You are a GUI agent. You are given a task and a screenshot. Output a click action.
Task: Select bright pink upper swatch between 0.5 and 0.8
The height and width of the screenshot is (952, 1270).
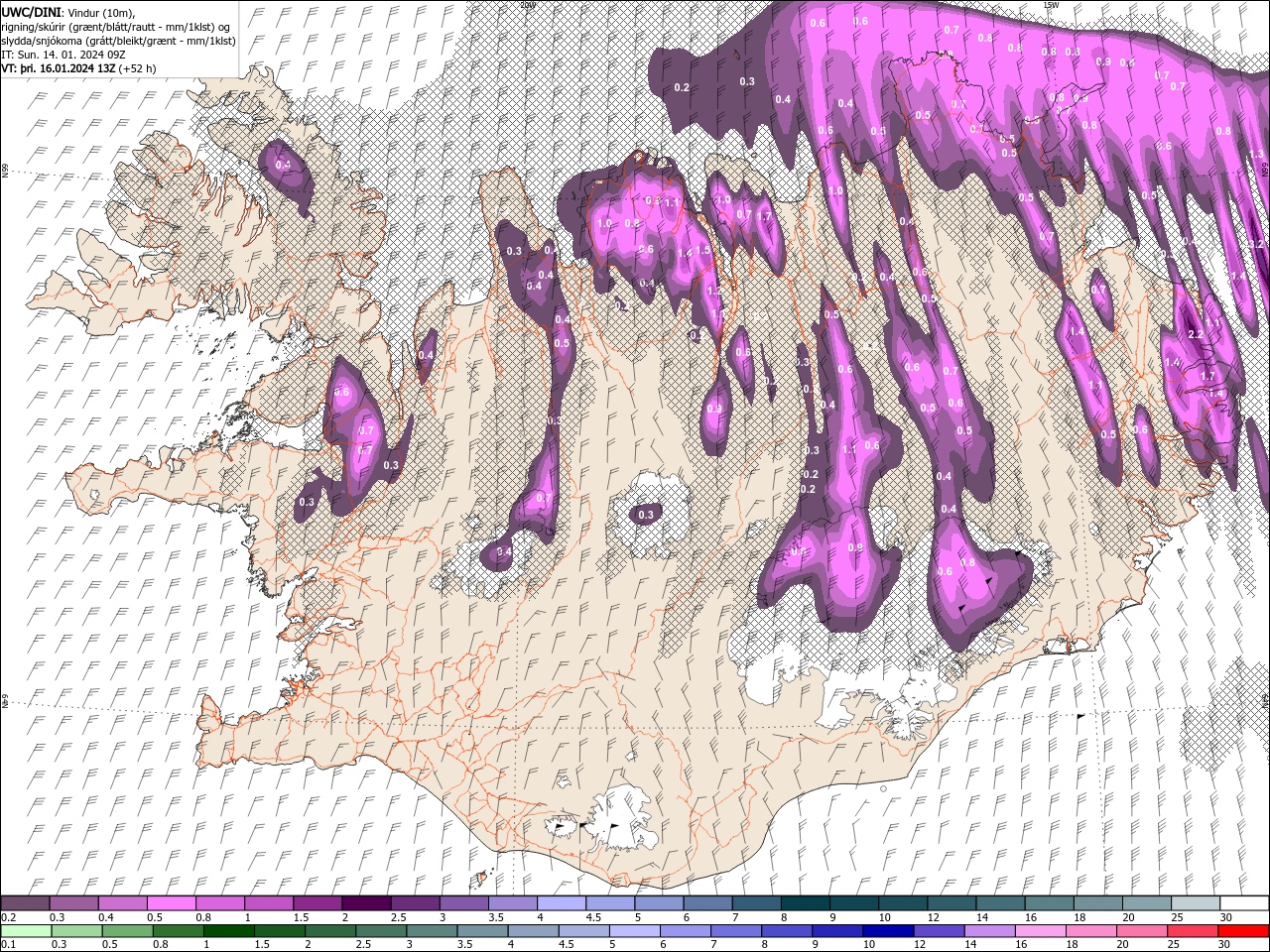[x=171, y=903]
